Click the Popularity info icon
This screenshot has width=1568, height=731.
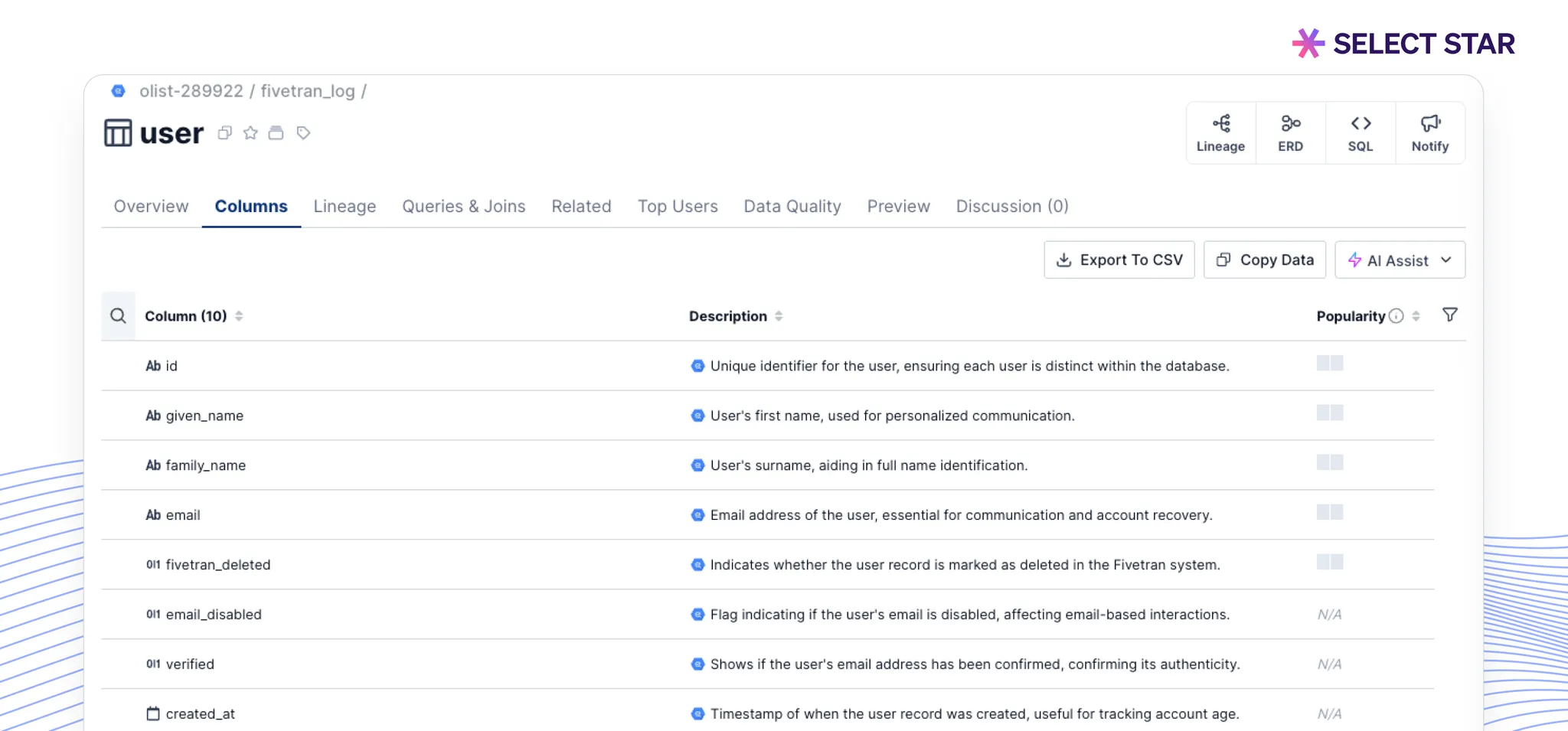pyautogui.click(x=1396, y=316)
